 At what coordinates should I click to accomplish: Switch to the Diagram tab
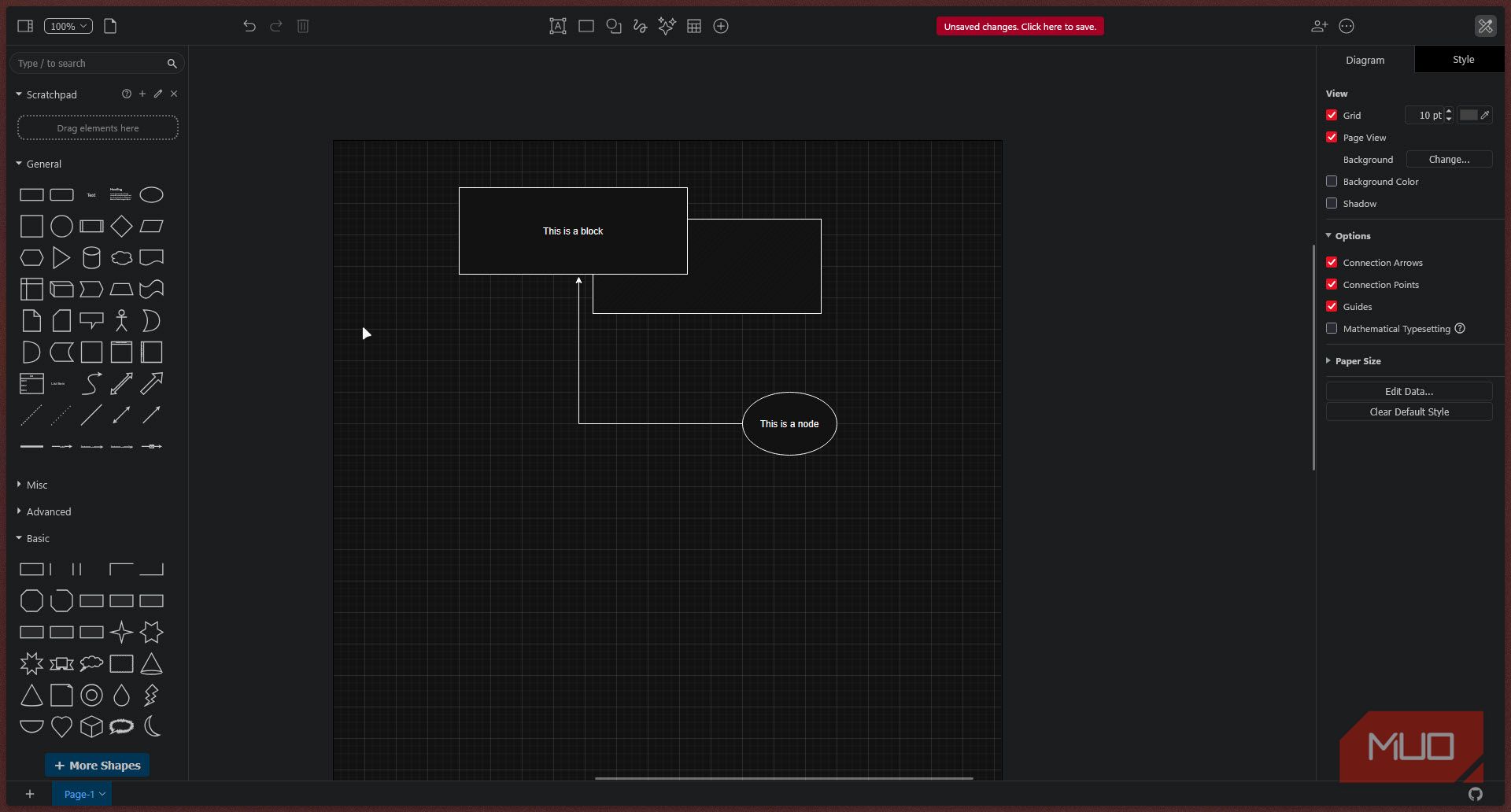[x=1365, y=60]
